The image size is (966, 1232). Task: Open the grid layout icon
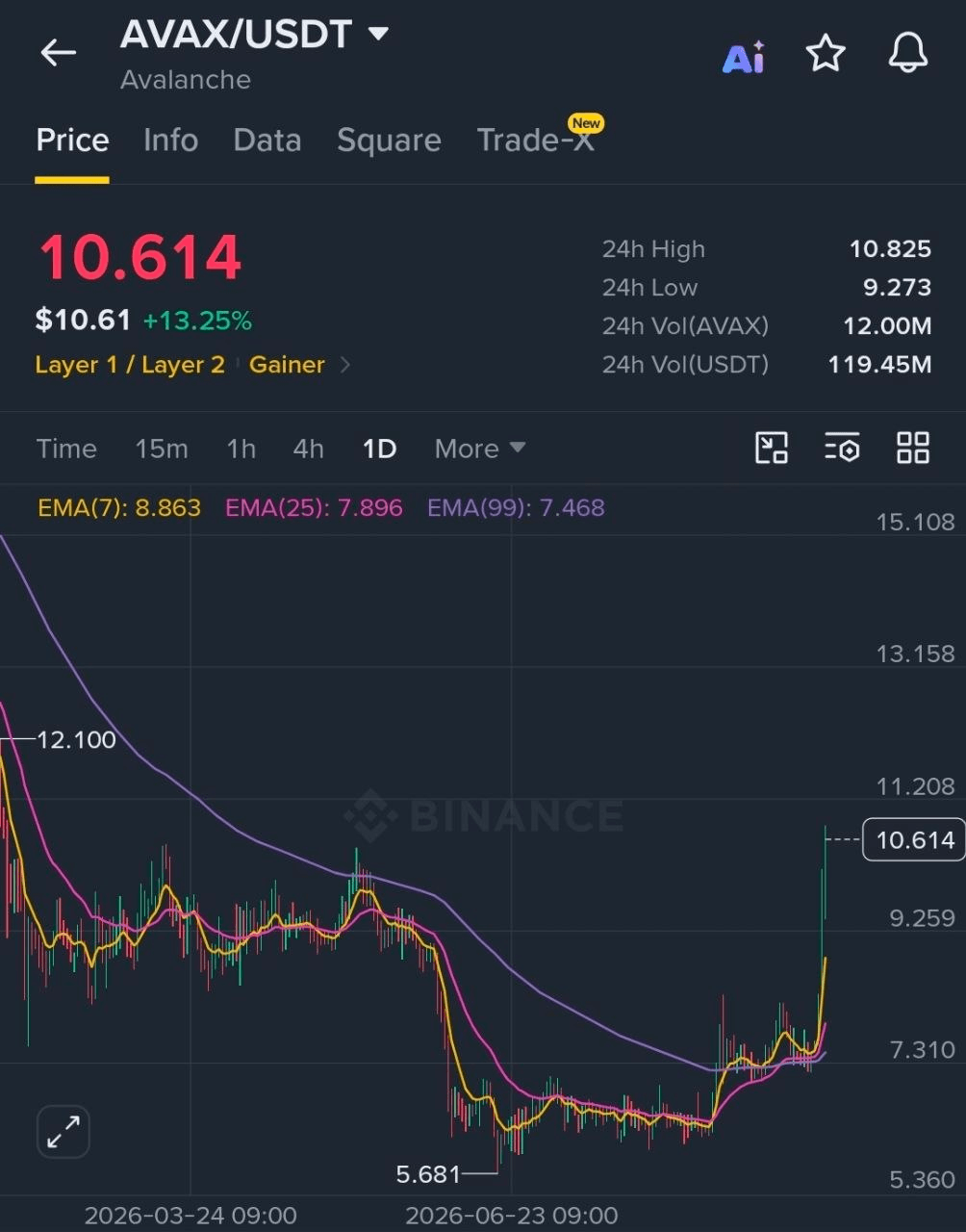coord(913,448)
